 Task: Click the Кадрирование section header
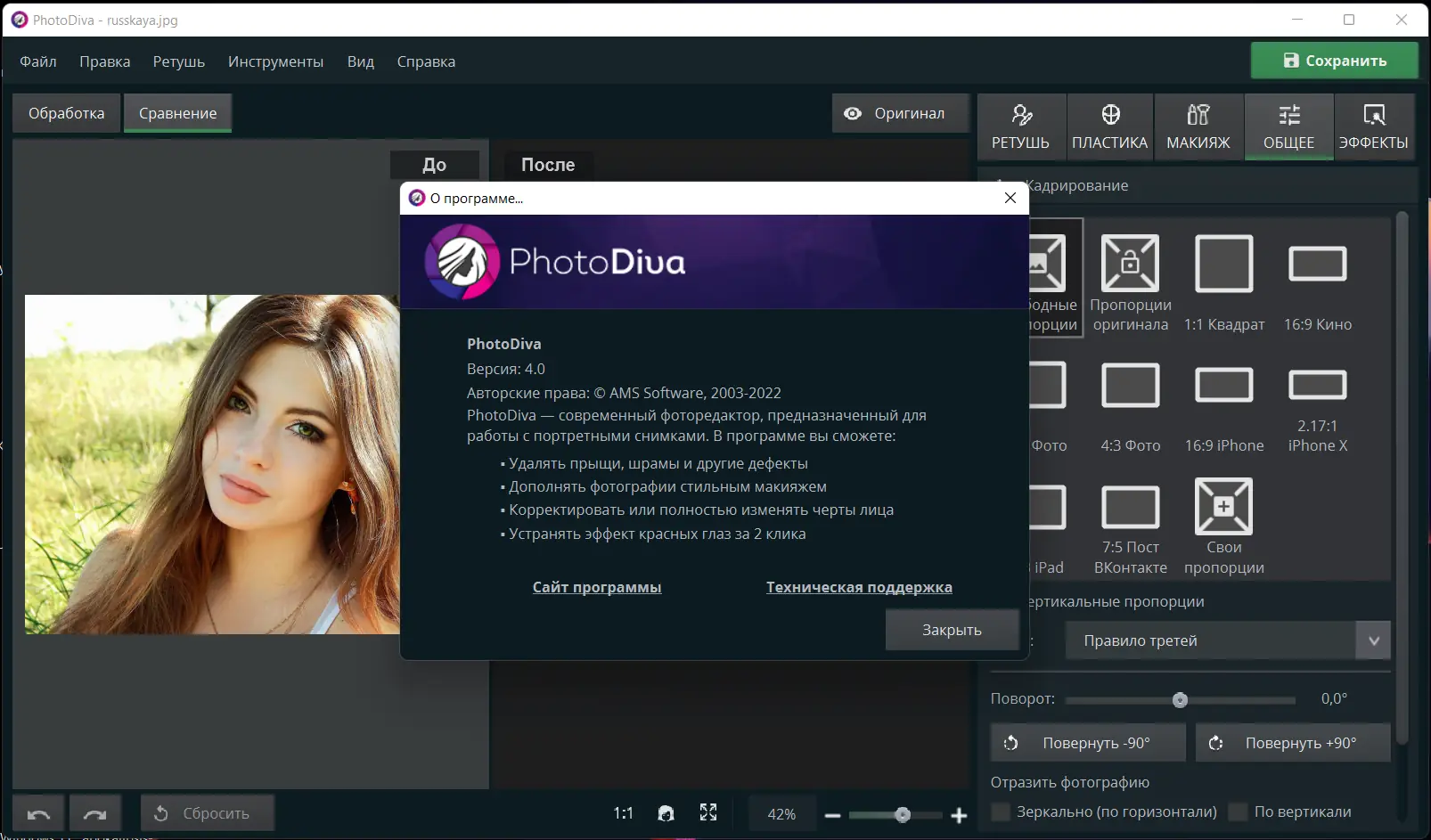click(x=1076, y=185)
